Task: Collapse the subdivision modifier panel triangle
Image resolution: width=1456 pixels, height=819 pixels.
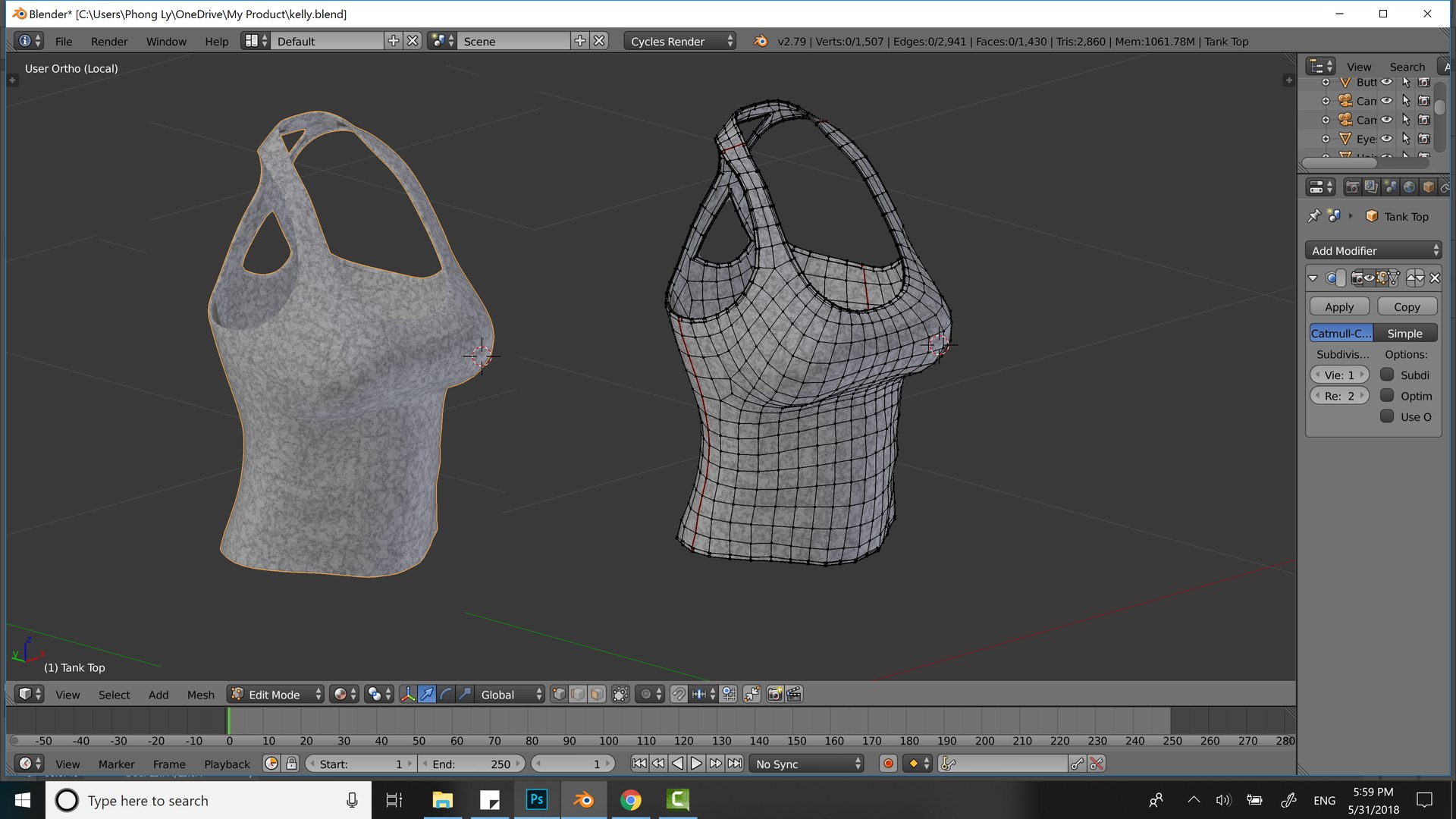Action: (1313, 278)
